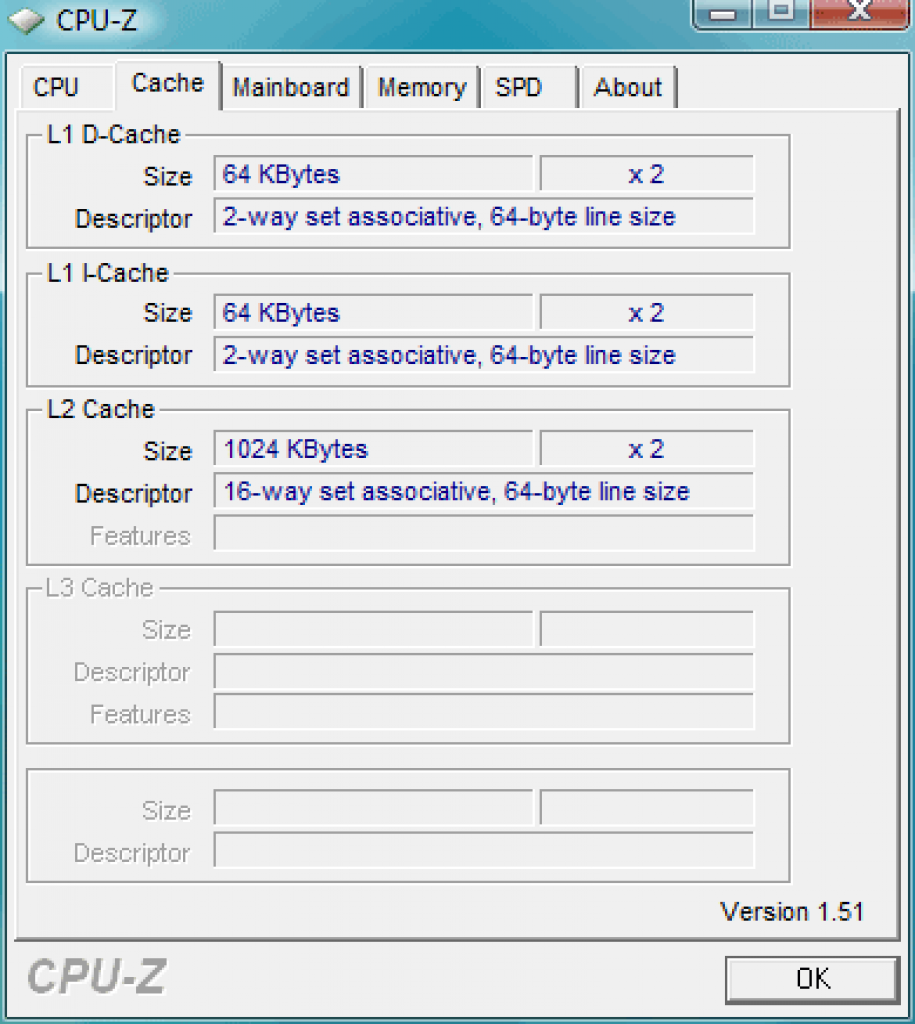This screenshot has height=1024, width=915.
Task: Click the L2 Cache group label
Action: 101,409
